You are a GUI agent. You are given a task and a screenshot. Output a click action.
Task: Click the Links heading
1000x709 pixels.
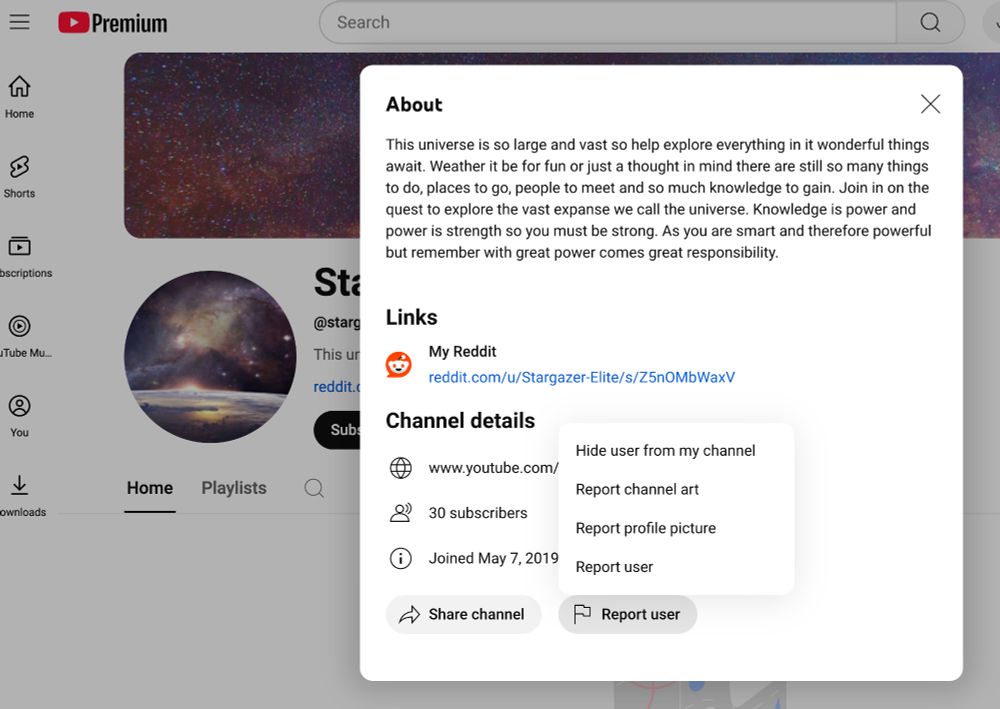(411, 318)
